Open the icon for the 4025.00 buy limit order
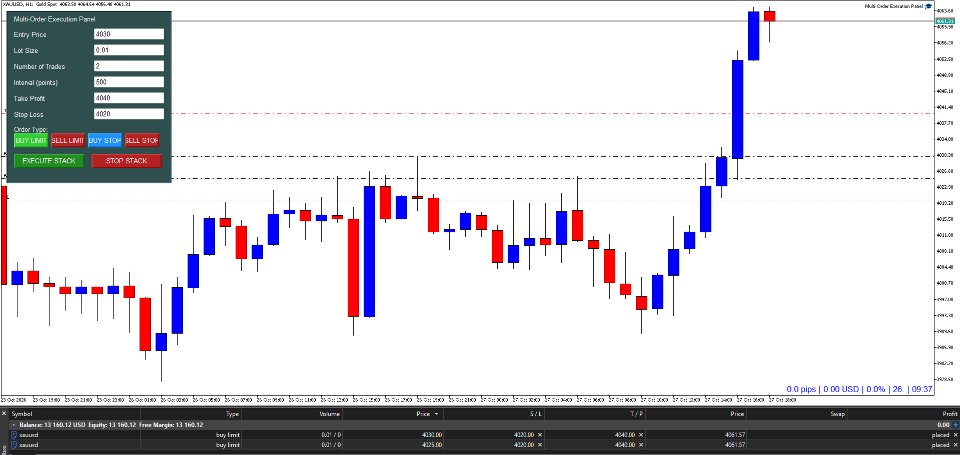Viewport: 960px width, 455px height. (x=14, y=445)
